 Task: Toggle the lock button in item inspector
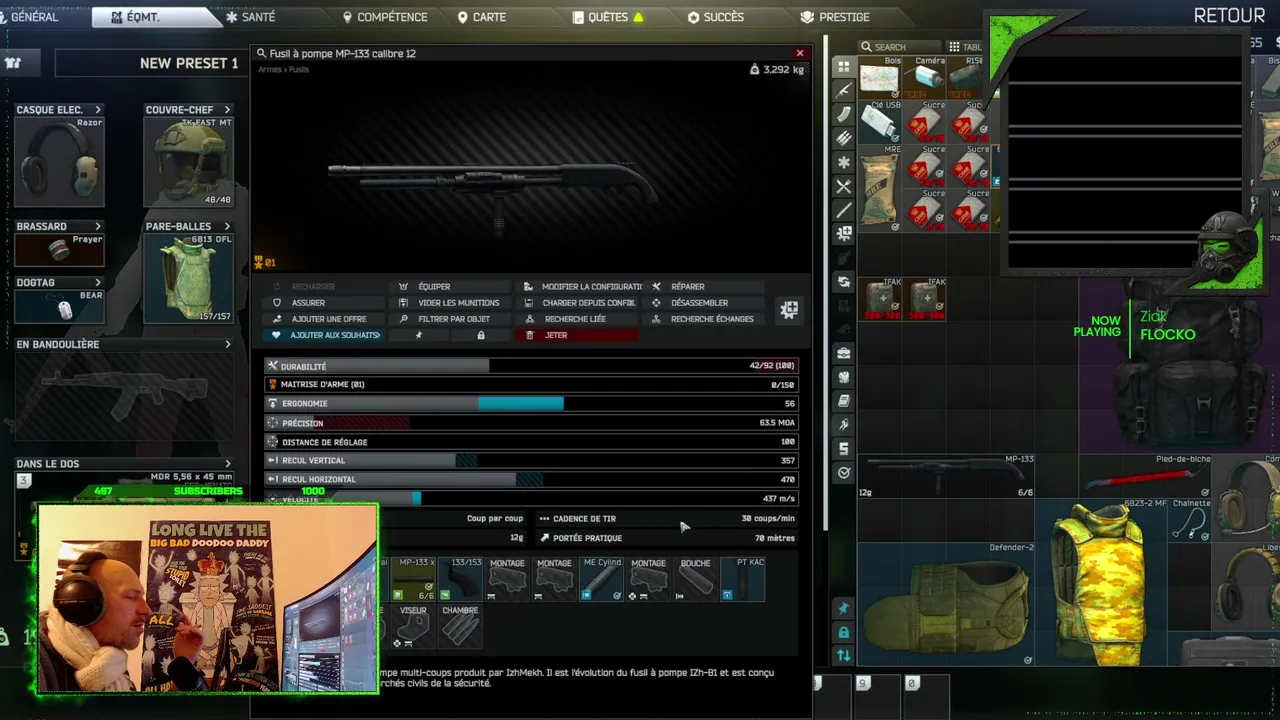coord(481,335)
